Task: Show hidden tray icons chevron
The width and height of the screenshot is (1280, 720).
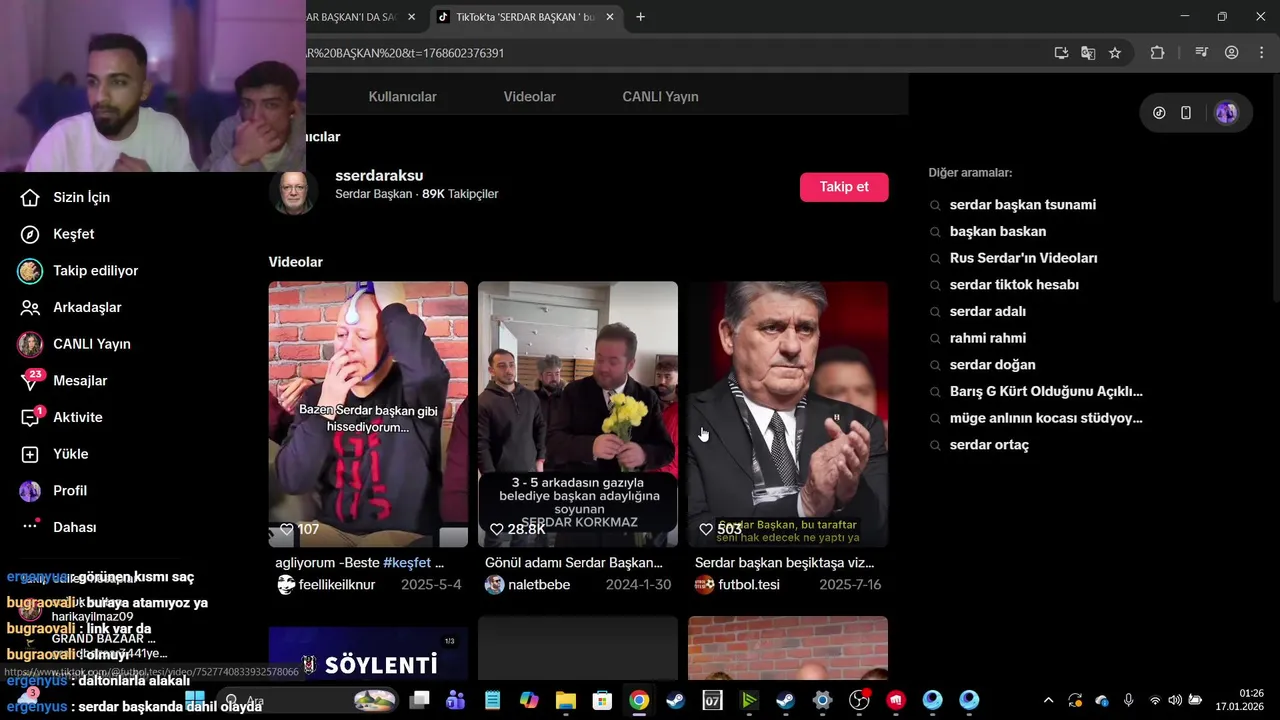Action: [1048, 700]
